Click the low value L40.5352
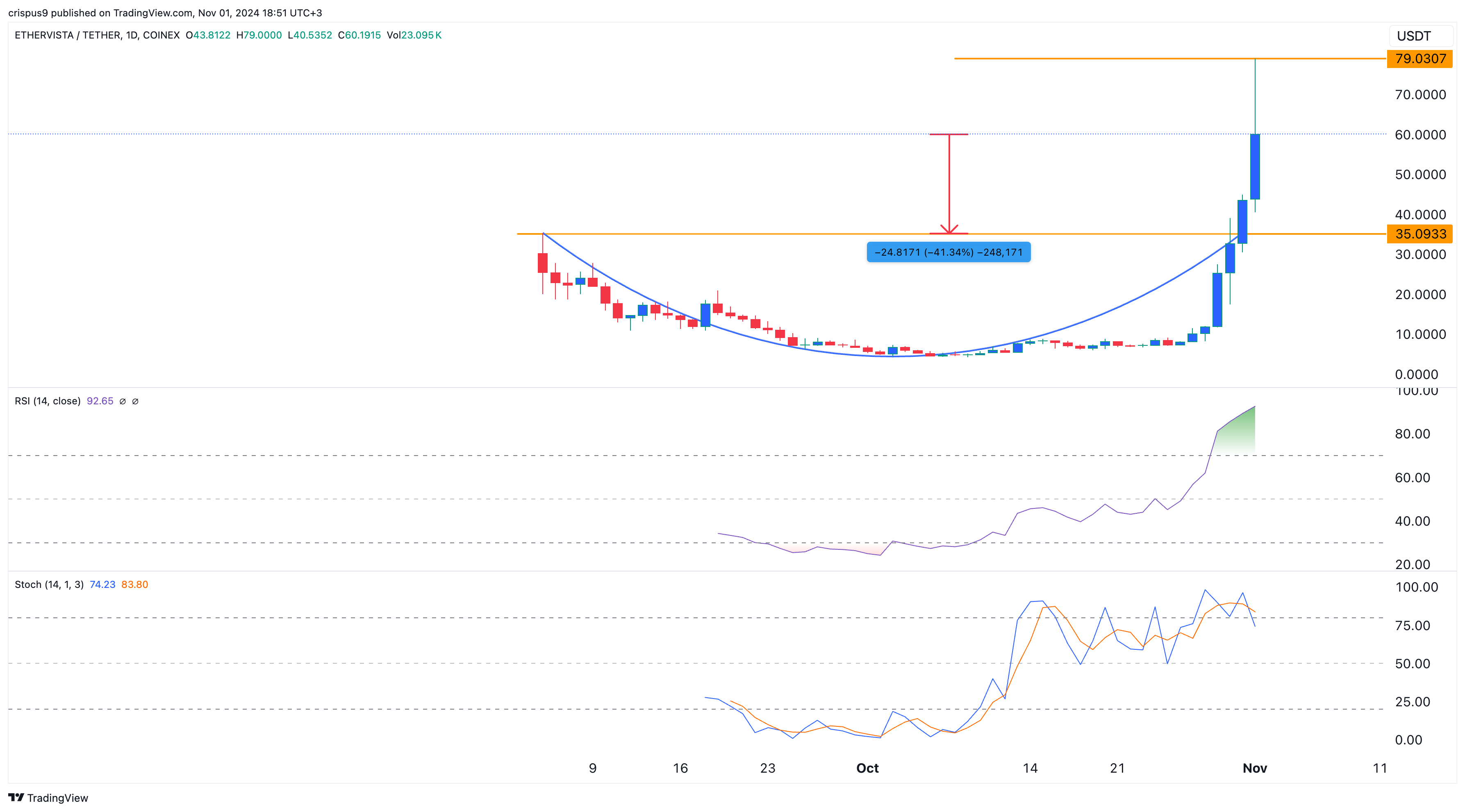The height and width of the screenshot is (812, 1465). (310, 35)
